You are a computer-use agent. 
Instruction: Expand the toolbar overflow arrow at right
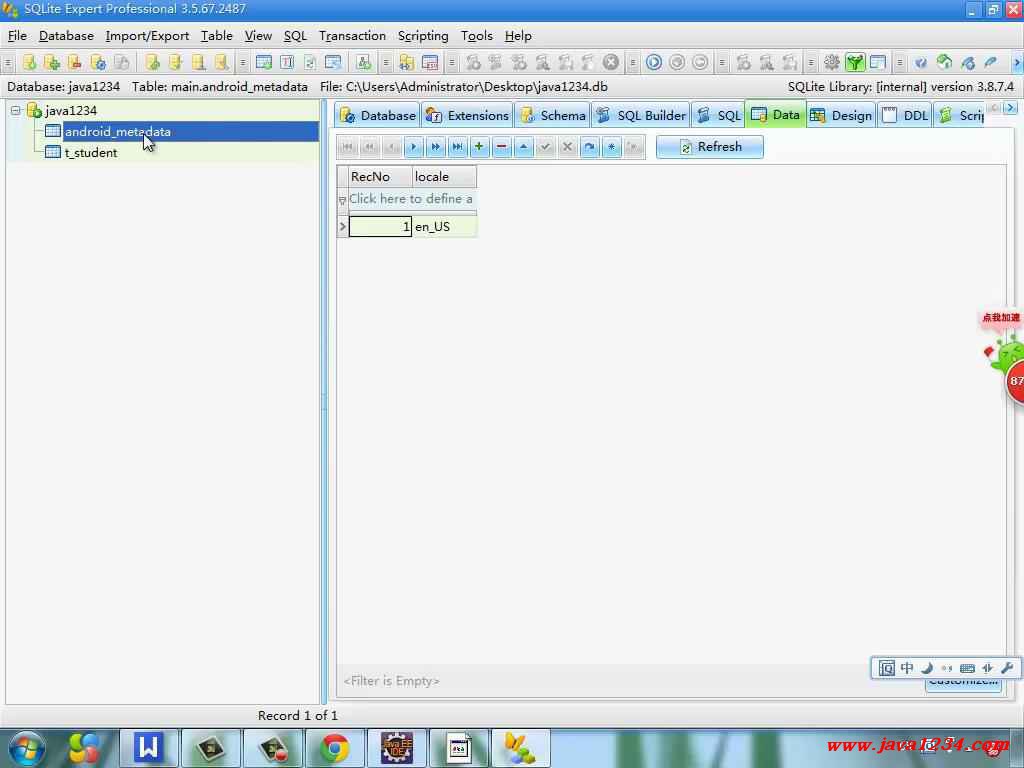(1016, 63)
